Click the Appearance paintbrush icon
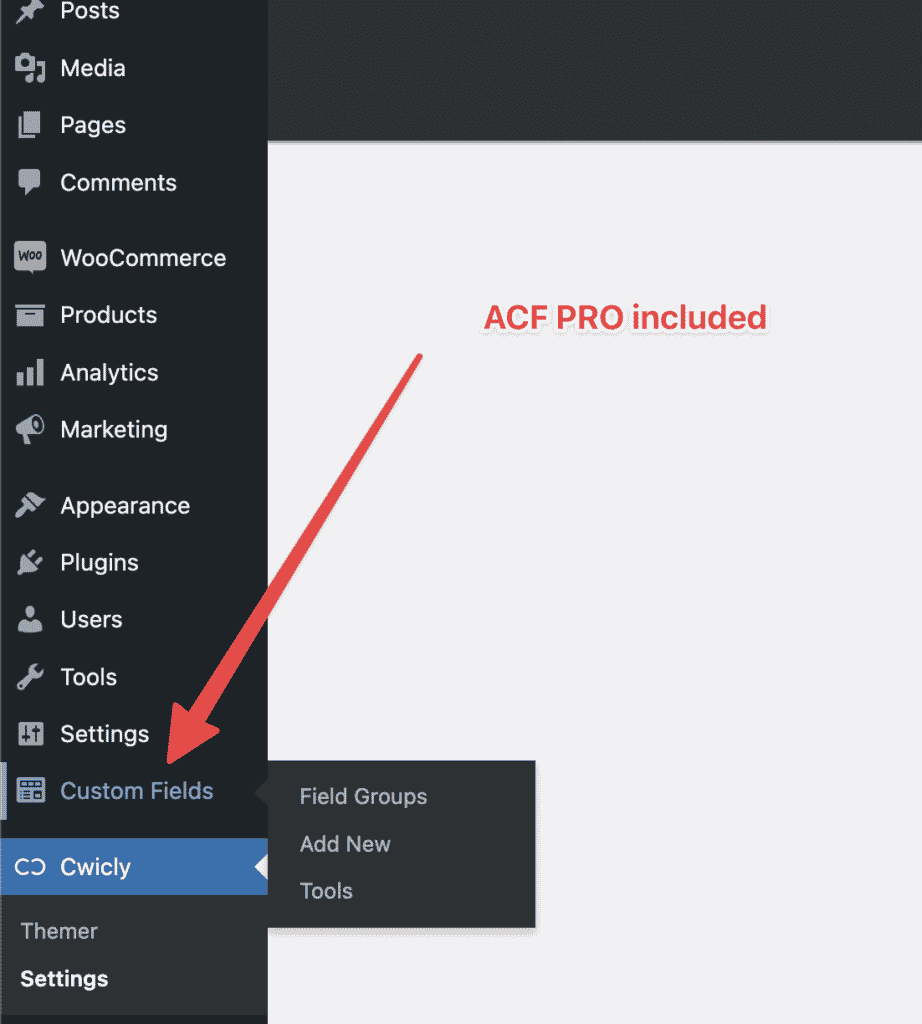Image resolution: width=922 pixels, height=1024 pixels. tap(30, 506)
